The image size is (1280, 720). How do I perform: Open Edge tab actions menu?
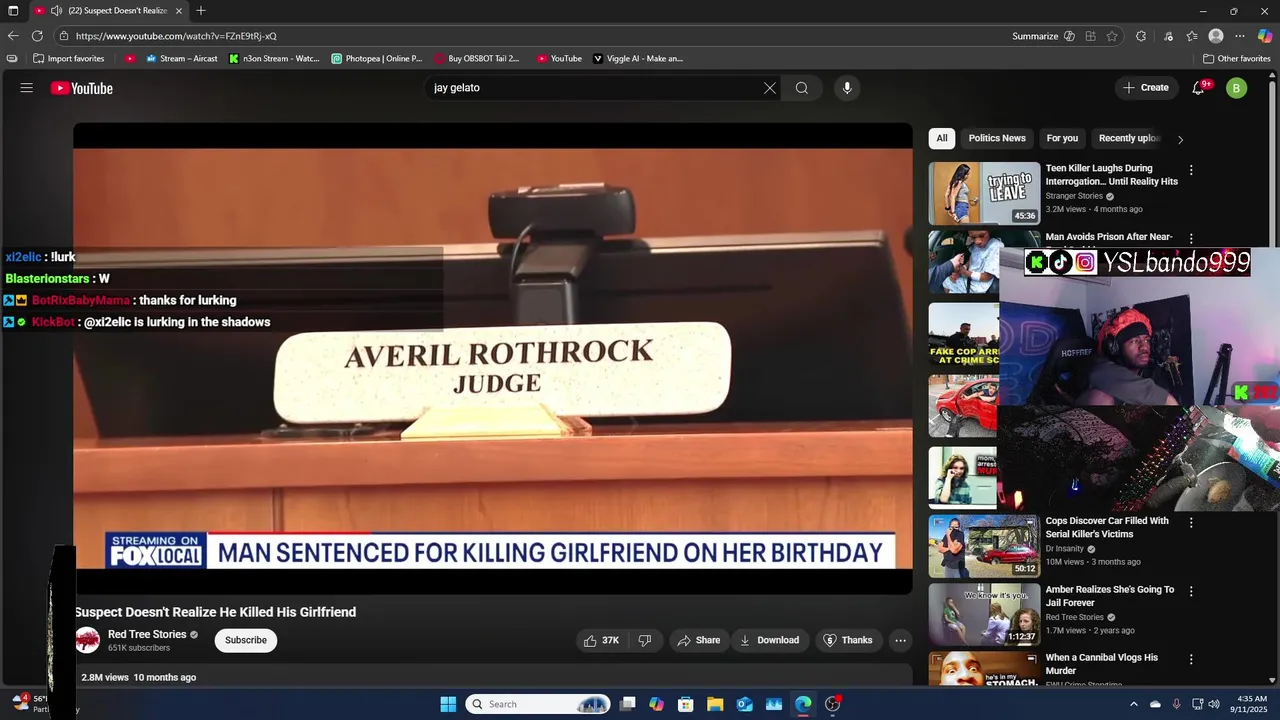tap(12, 11)
